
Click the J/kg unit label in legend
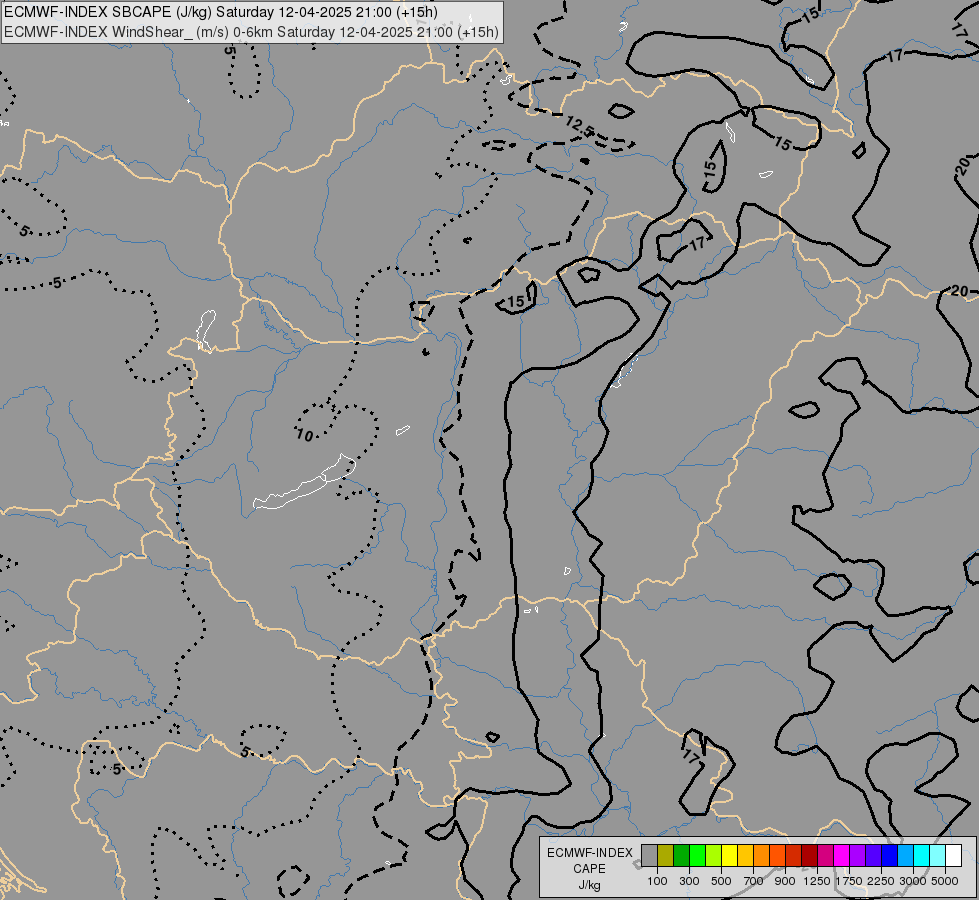click(x=589, y=886)
